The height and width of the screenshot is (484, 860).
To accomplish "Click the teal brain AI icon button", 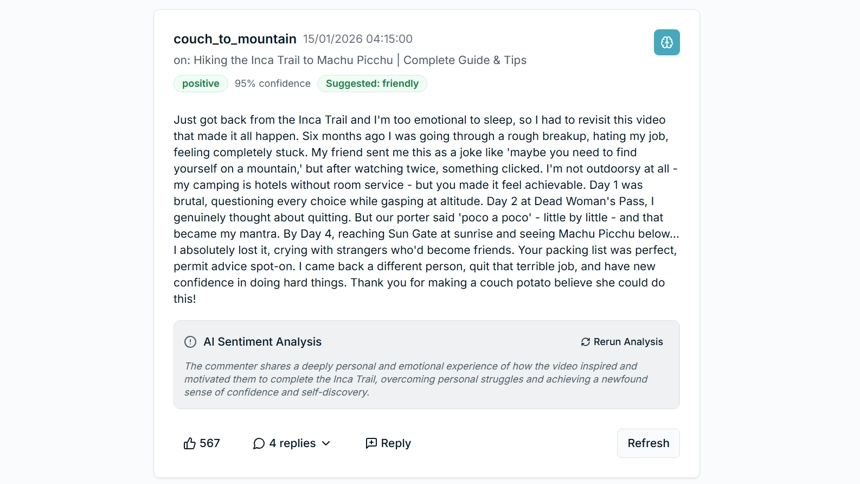I will (666, 42).
